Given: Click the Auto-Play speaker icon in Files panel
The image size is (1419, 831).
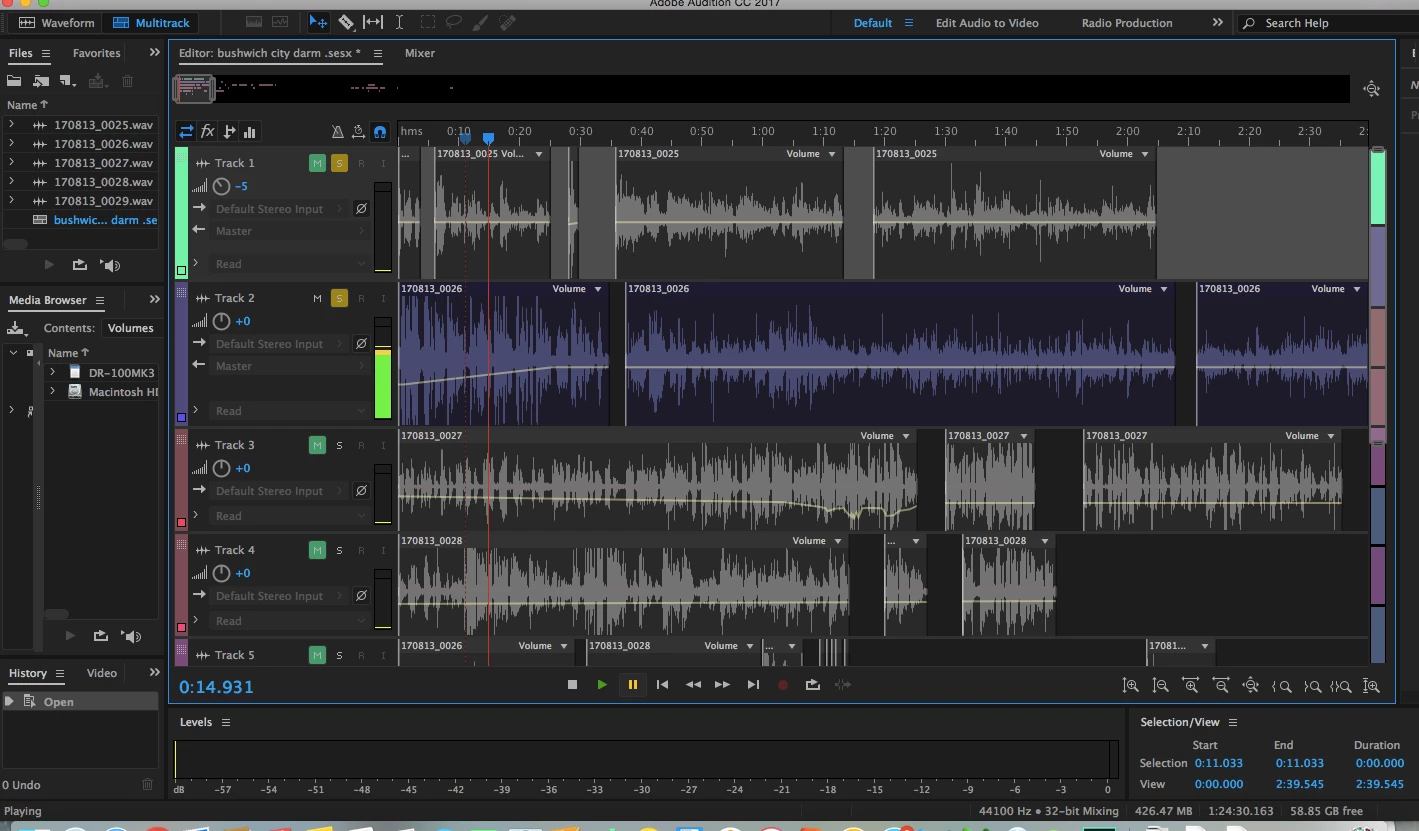Looking at the screenshot, I should tap(110, 265).
